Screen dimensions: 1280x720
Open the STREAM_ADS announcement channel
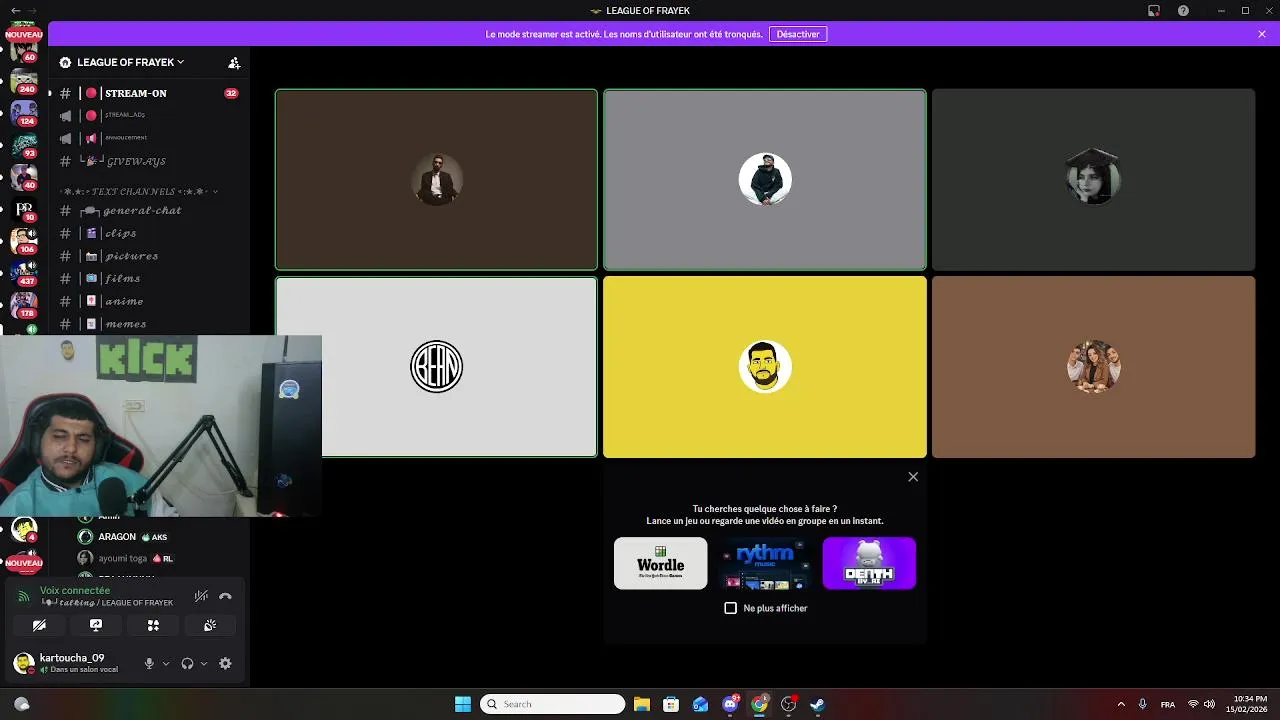click(148, 115)
